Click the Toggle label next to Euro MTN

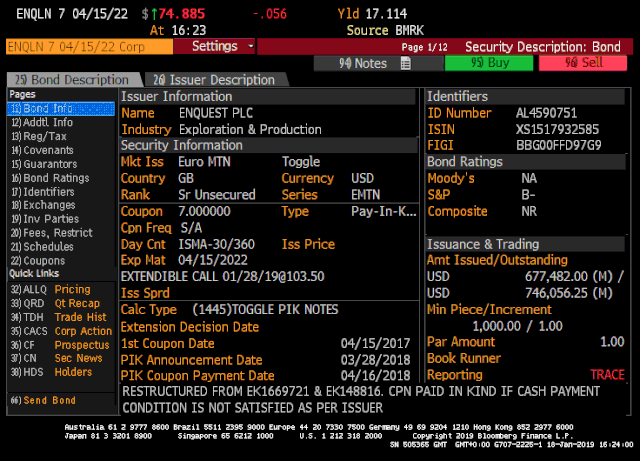click(301, 162)
